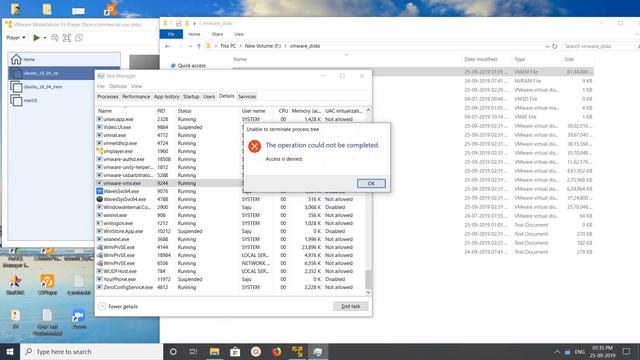
Task: Select the vmnat.exe process row
Action: 169,135
